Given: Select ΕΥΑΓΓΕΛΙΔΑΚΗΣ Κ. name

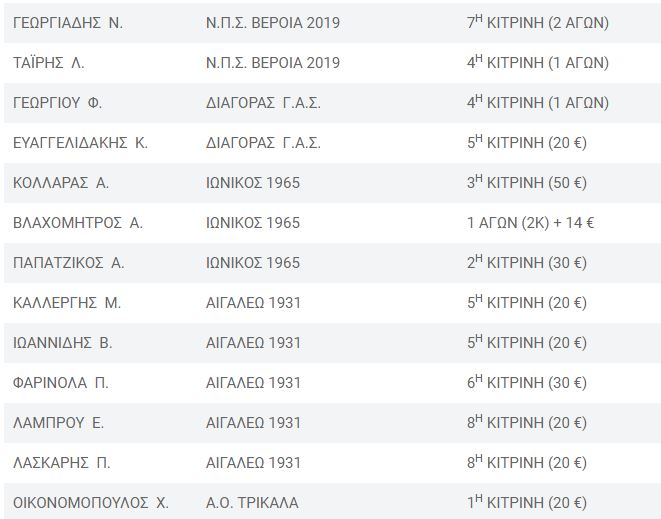Looking at the screenshot, I should (80, 143).
